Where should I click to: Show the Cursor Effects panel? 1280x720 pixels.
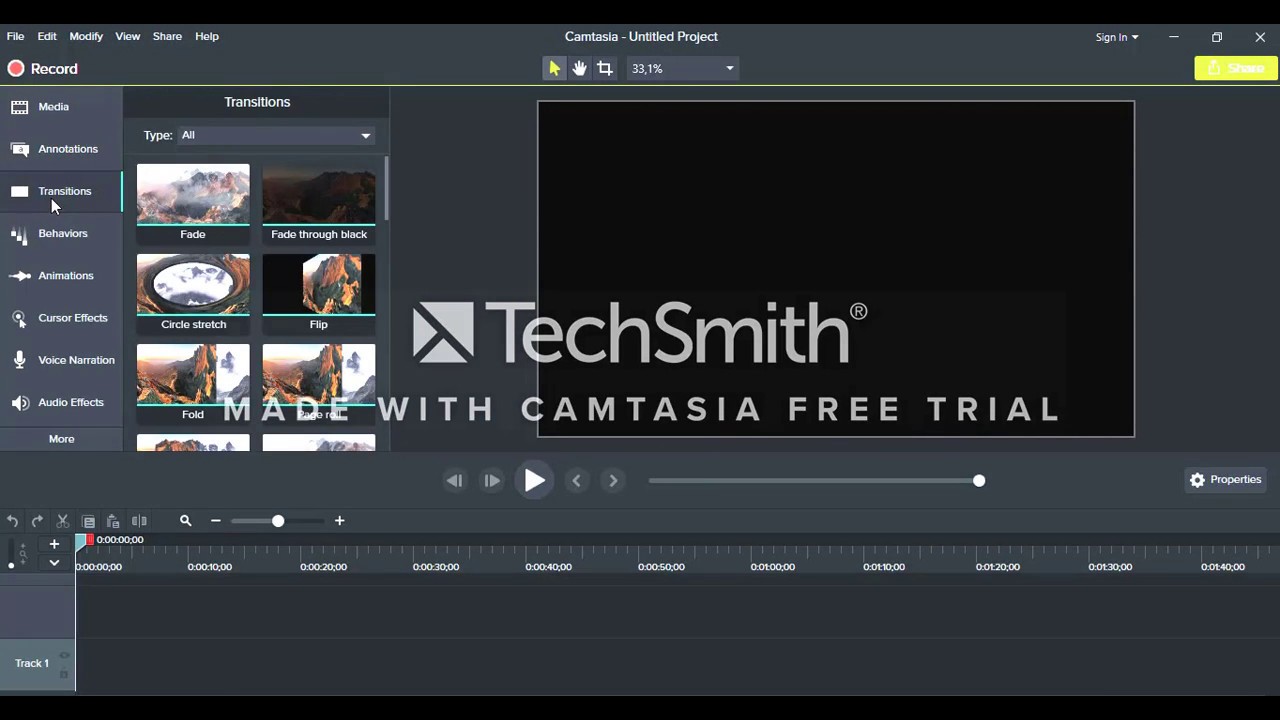pos(60,318)
